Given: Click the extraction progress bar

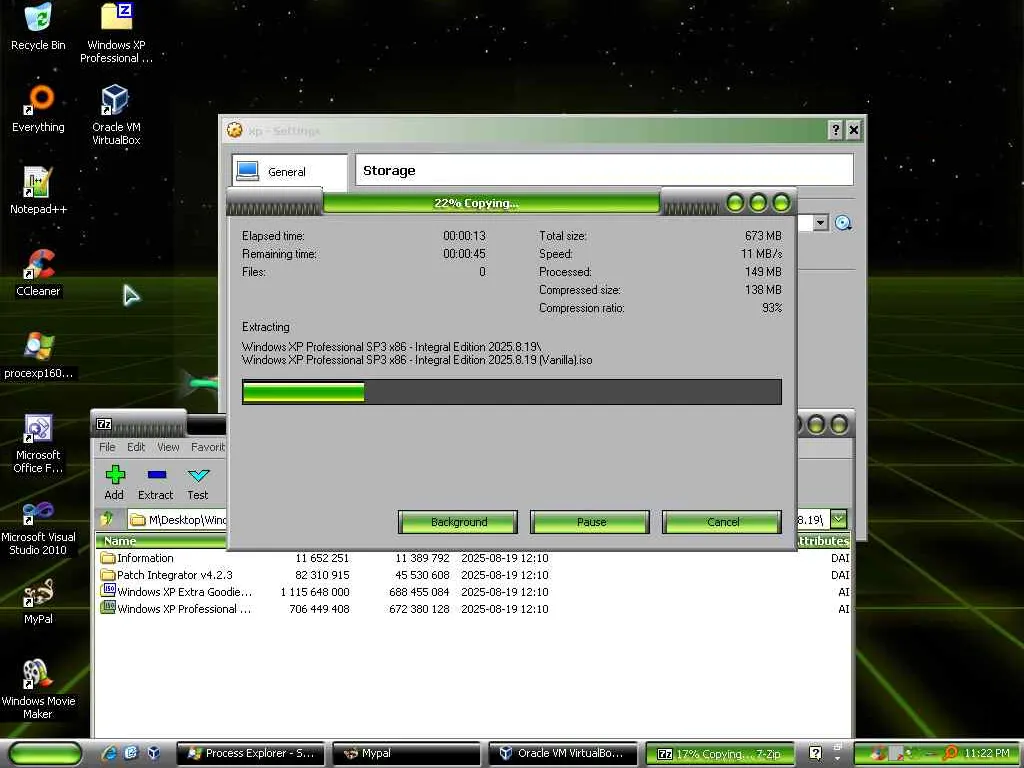Looking at the screenshot, I should pyautogui.click(x=511, y=392).
